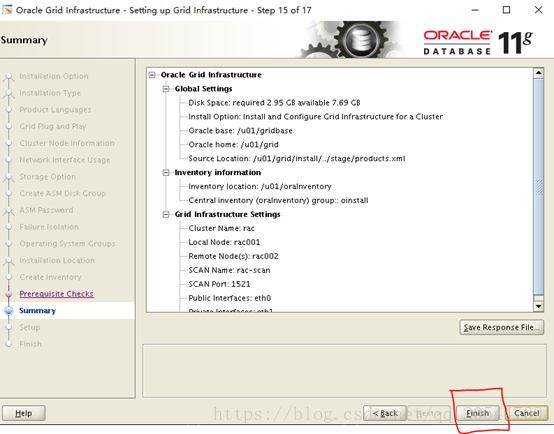554x434 pixels.
Task: Select the Grid Plug and Play step
Action: click(53, 126)
